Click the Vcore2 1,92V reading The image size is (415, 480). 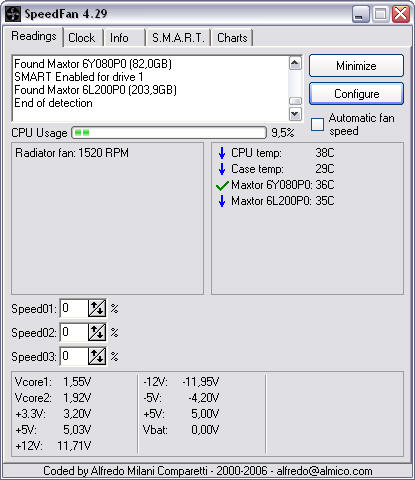point(53,398)
